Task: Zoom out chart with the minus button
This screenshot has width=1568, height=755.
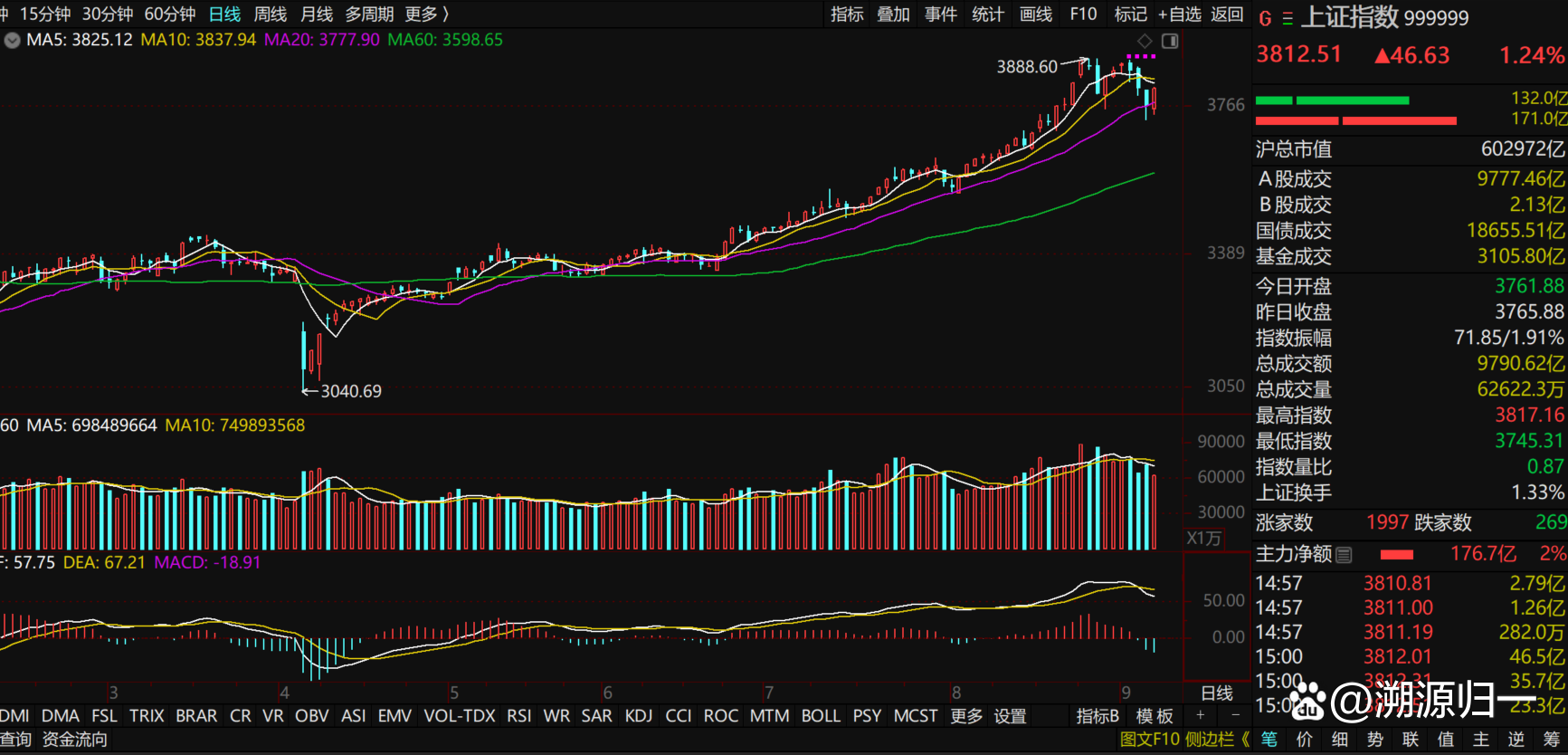Action: [1235, 715]
